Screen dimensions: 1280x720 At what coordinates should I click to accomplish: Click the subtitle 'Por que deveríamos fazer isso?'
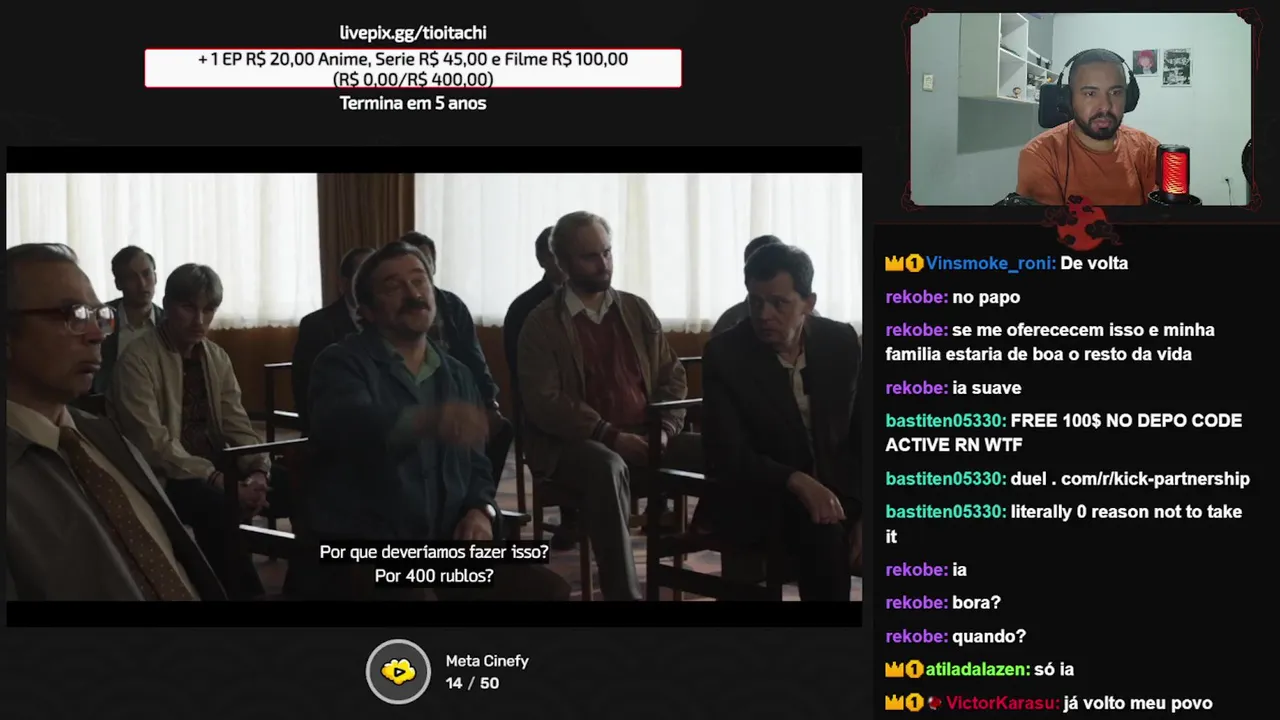click(434, 552)
